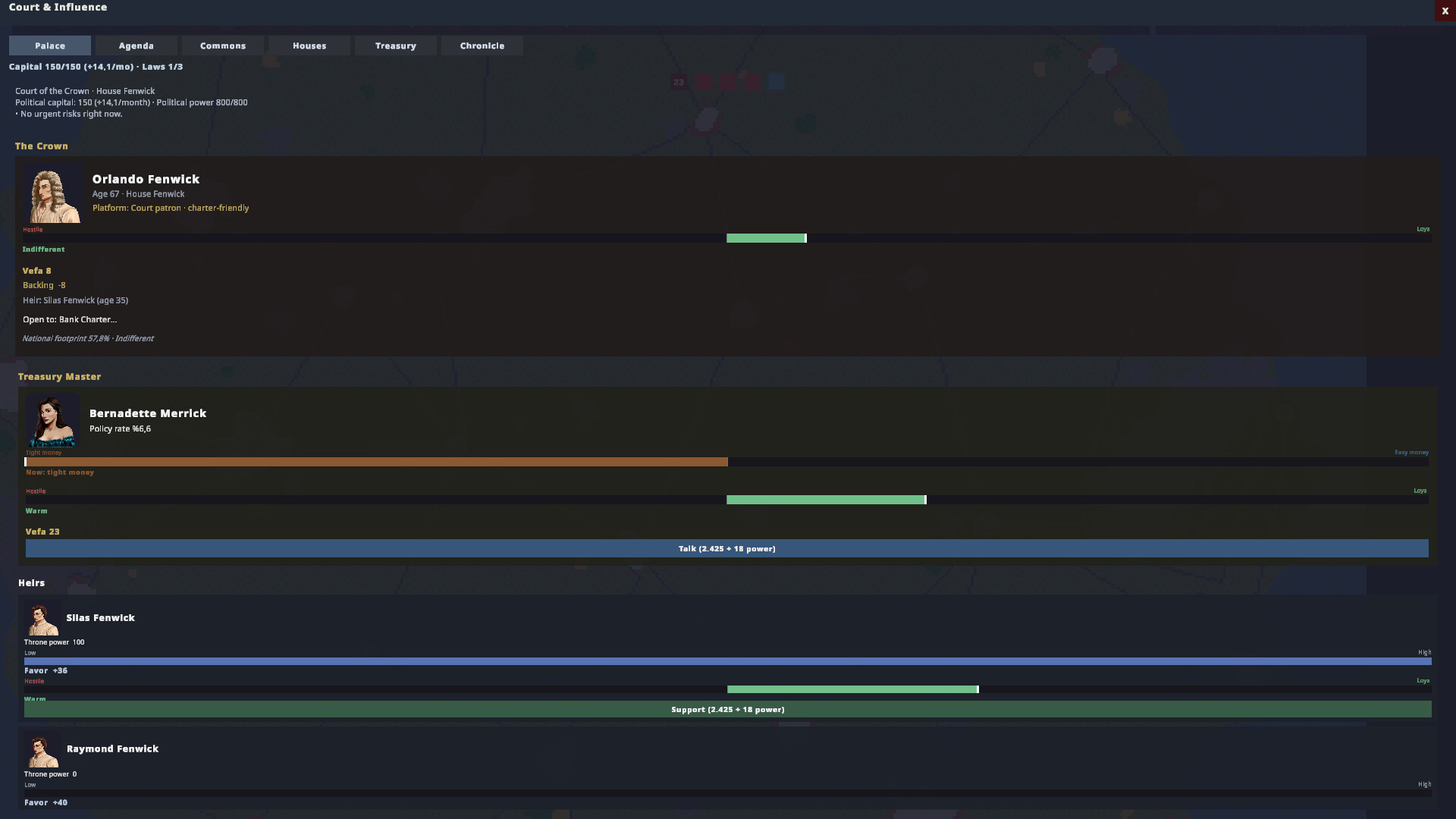Viewport: 1456px width, 819px height.
Task: Click the Bernadette Merrick name
Action: click(x=148, y=413)
